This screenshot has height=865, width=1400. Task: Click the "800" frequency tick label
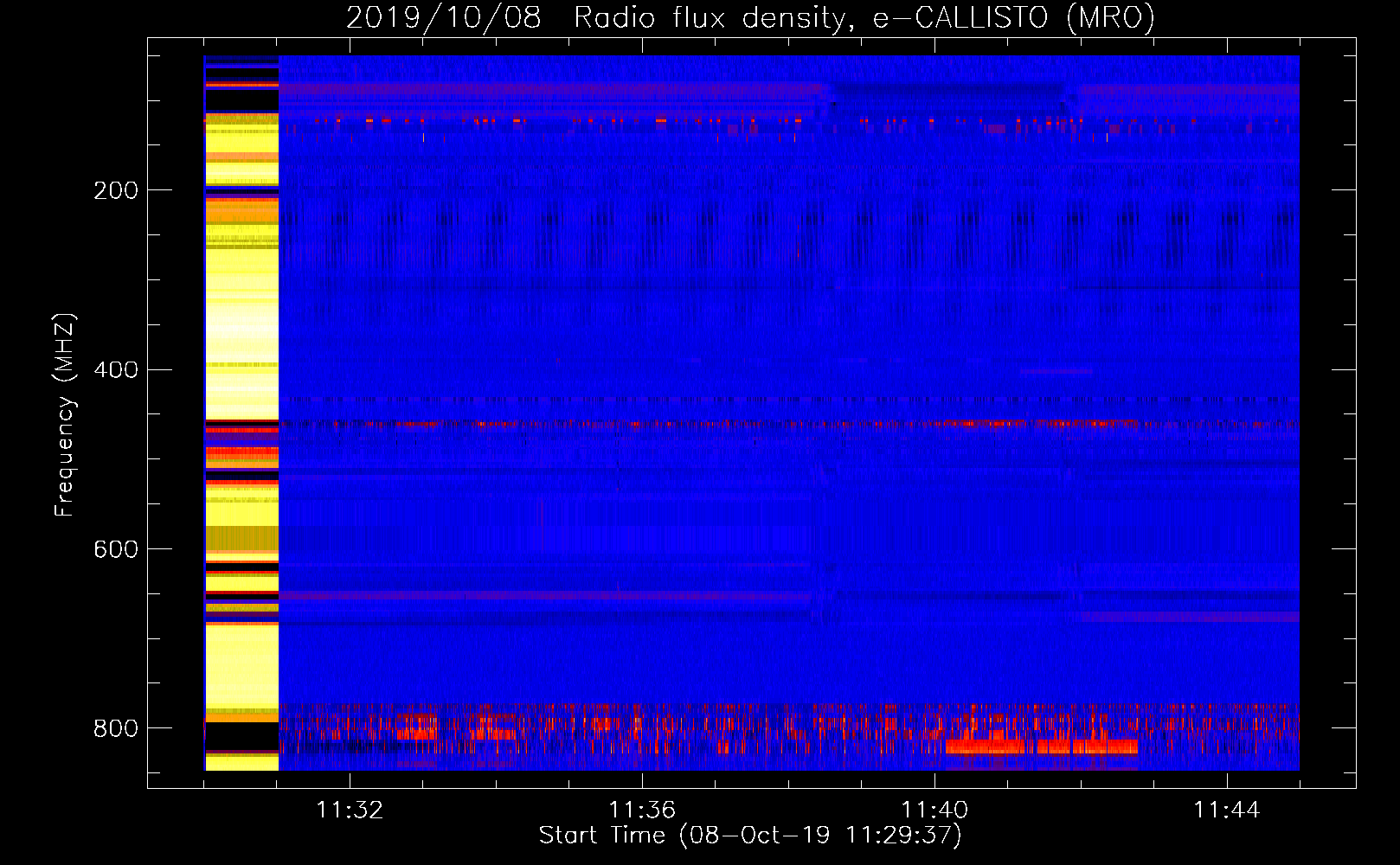click(x=116, y=729)
